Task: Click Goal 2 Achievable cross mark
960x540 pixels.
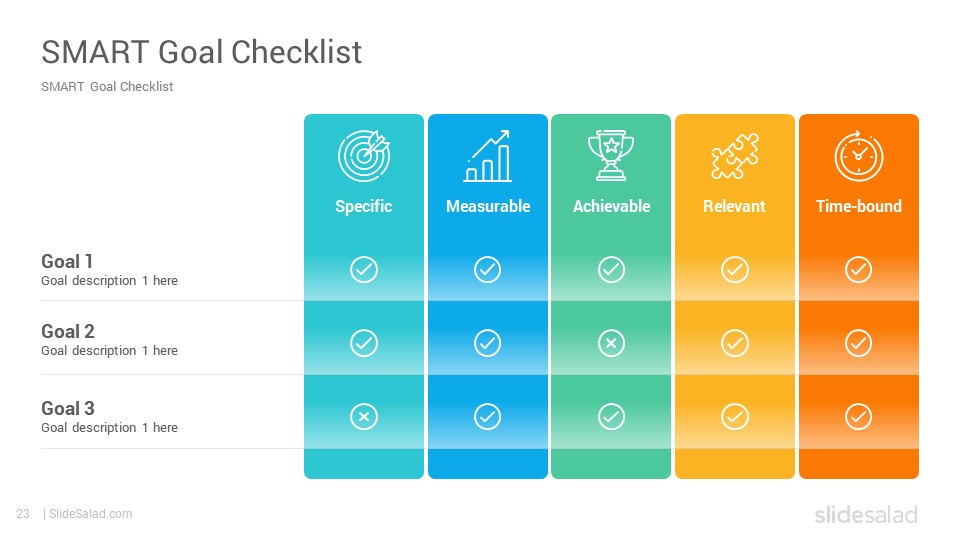Action: 611,343
